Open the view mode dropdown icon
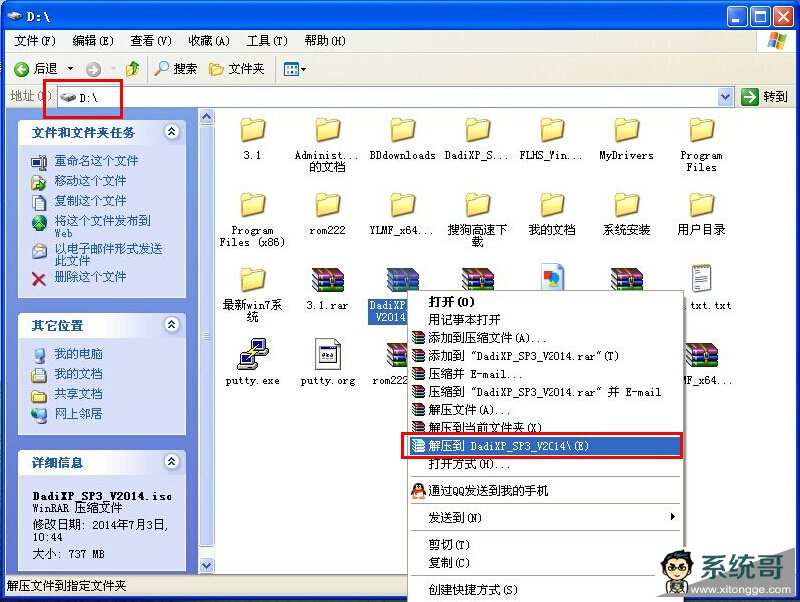Screen dimensions: 800x602 (294, 69)
